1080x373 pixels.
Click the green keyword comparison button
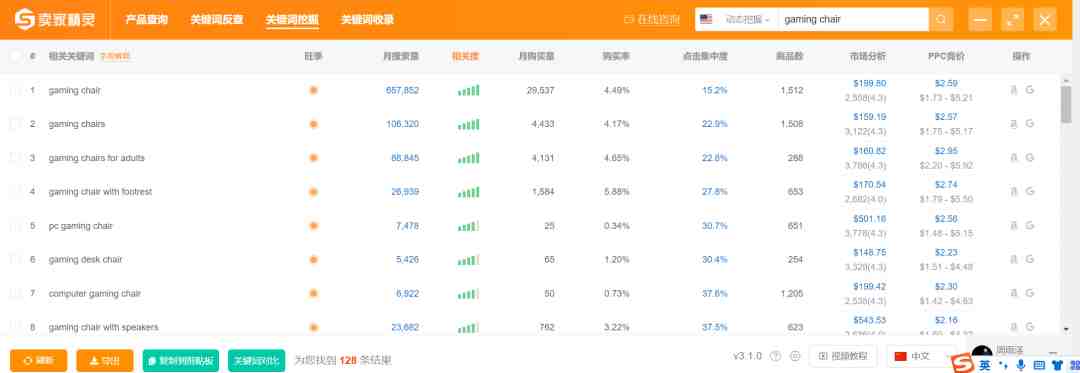(256, 361)
